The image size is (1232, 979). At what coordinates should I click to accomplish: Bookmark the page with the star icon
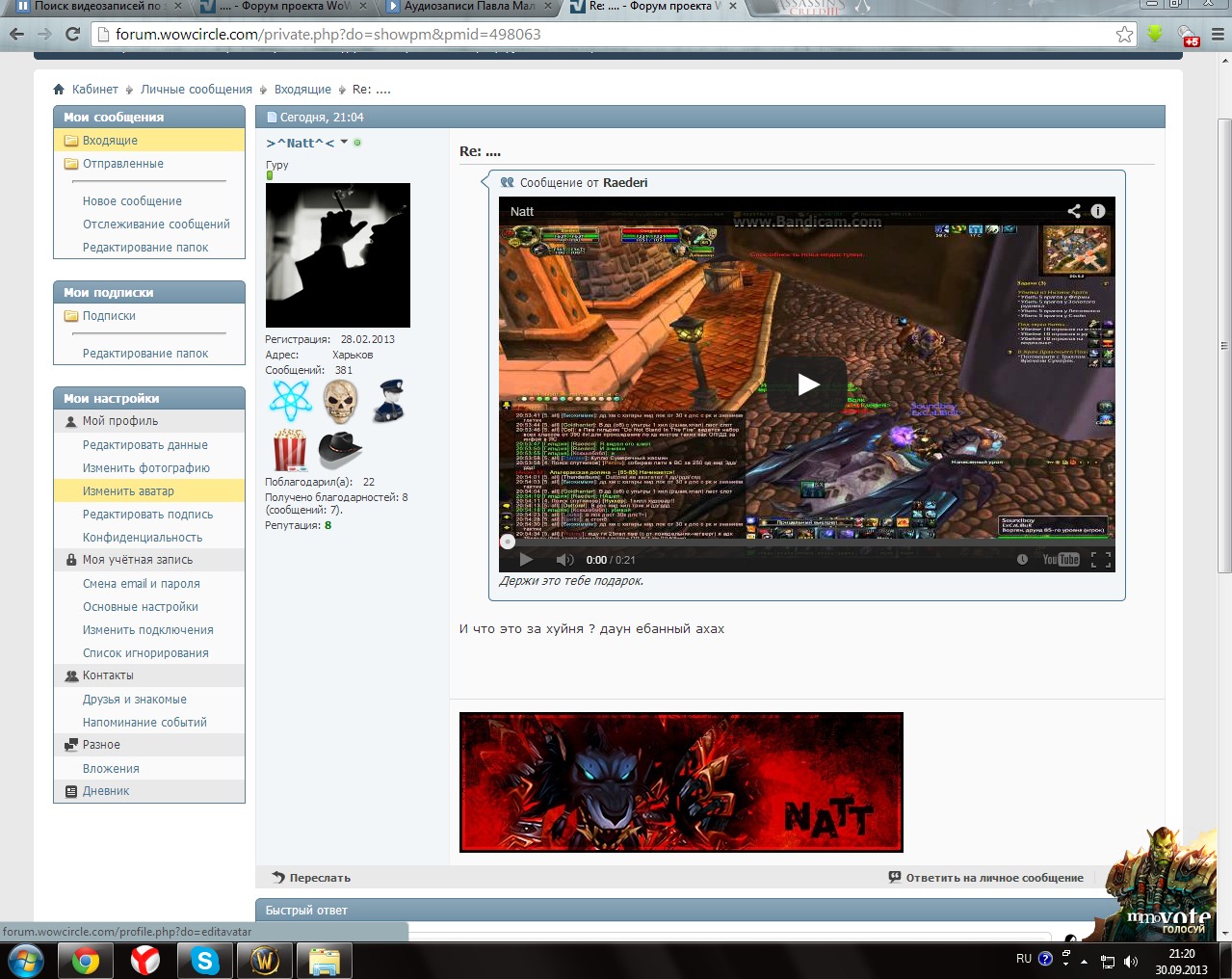click(x=1124, y=34)
